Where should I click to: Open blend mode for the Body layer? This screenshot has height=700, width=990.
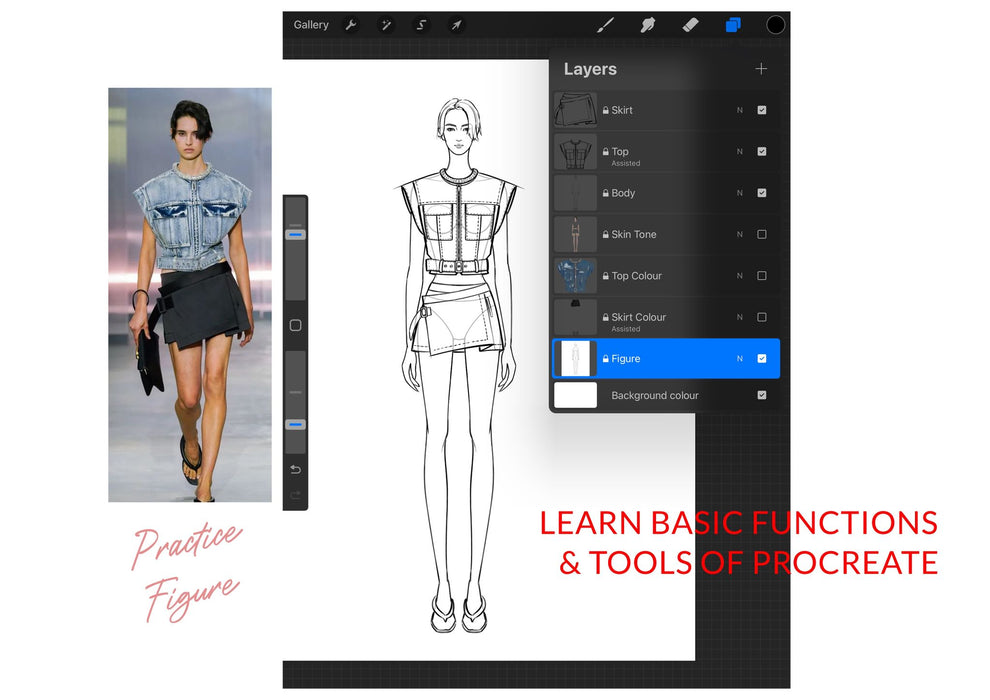pos(739,193)
